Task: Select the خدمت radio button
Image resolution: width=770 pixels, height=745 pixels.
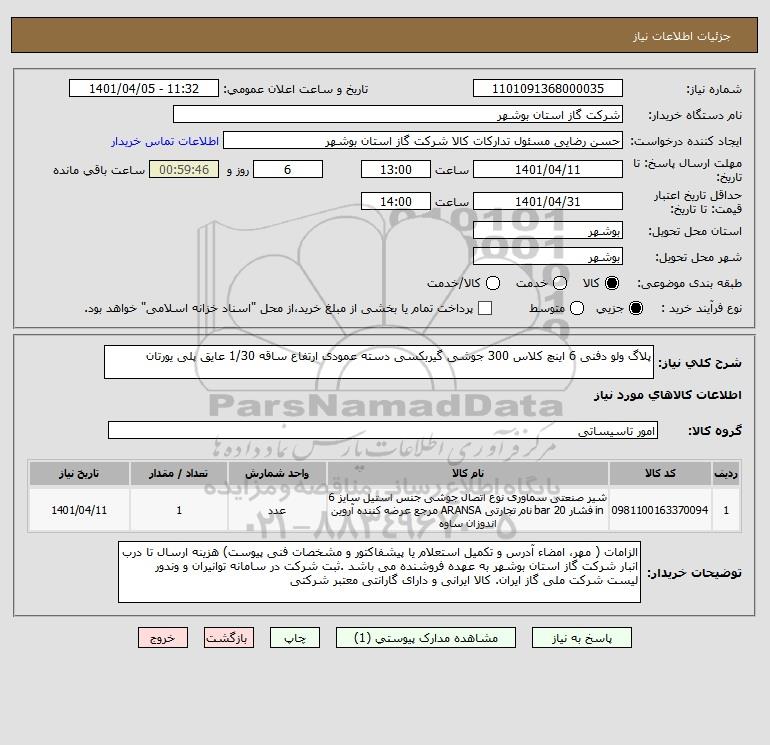Action: click(560, 283)
